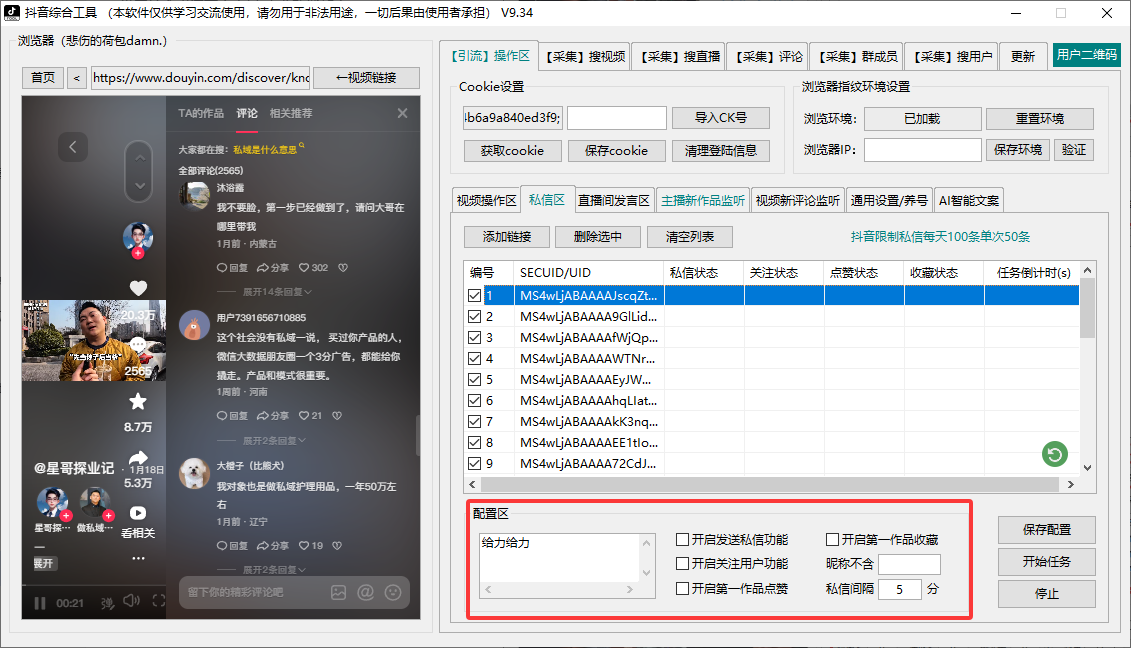Uncheck row 3 in the SECUID list
This screenshot has width=1131, height=648.
(475, 338)
